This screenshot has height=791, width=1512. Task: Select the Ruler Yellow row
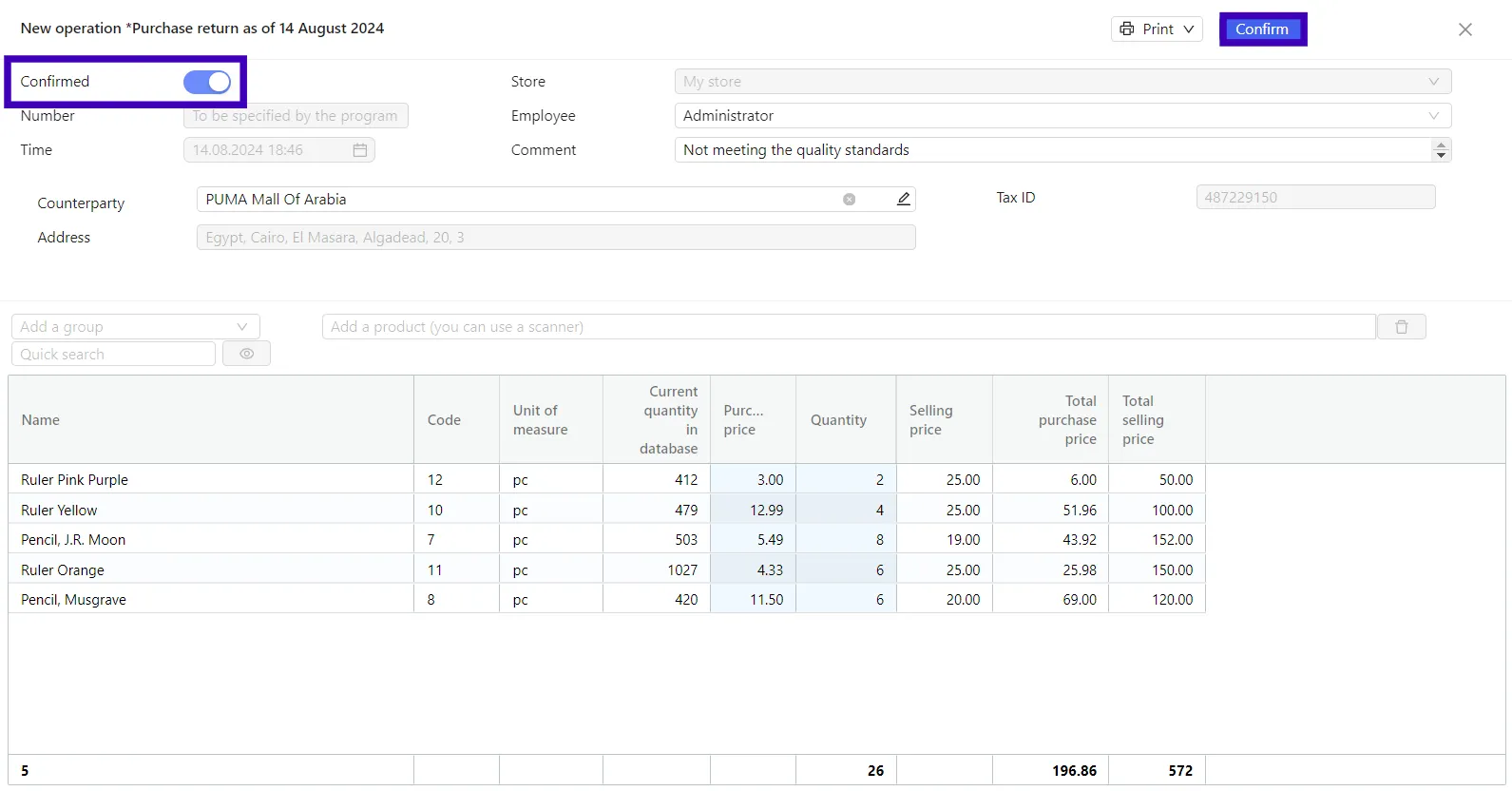606,511
